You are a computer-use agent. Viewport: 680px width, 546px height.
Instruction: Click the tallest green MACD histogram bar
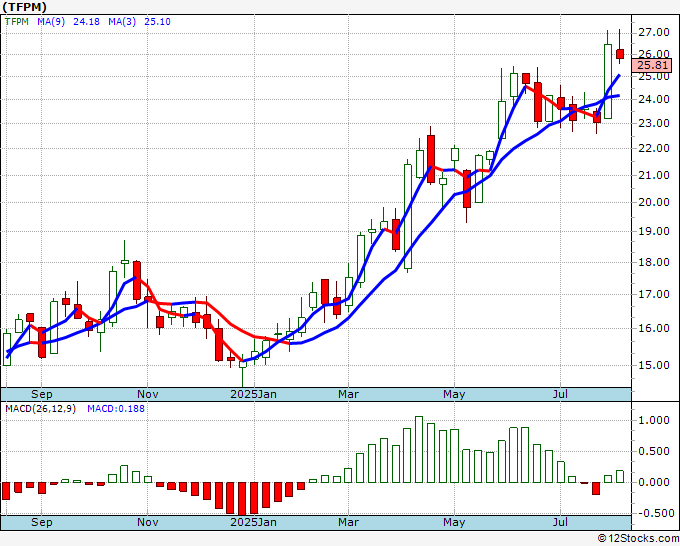(x=418, y=450)
